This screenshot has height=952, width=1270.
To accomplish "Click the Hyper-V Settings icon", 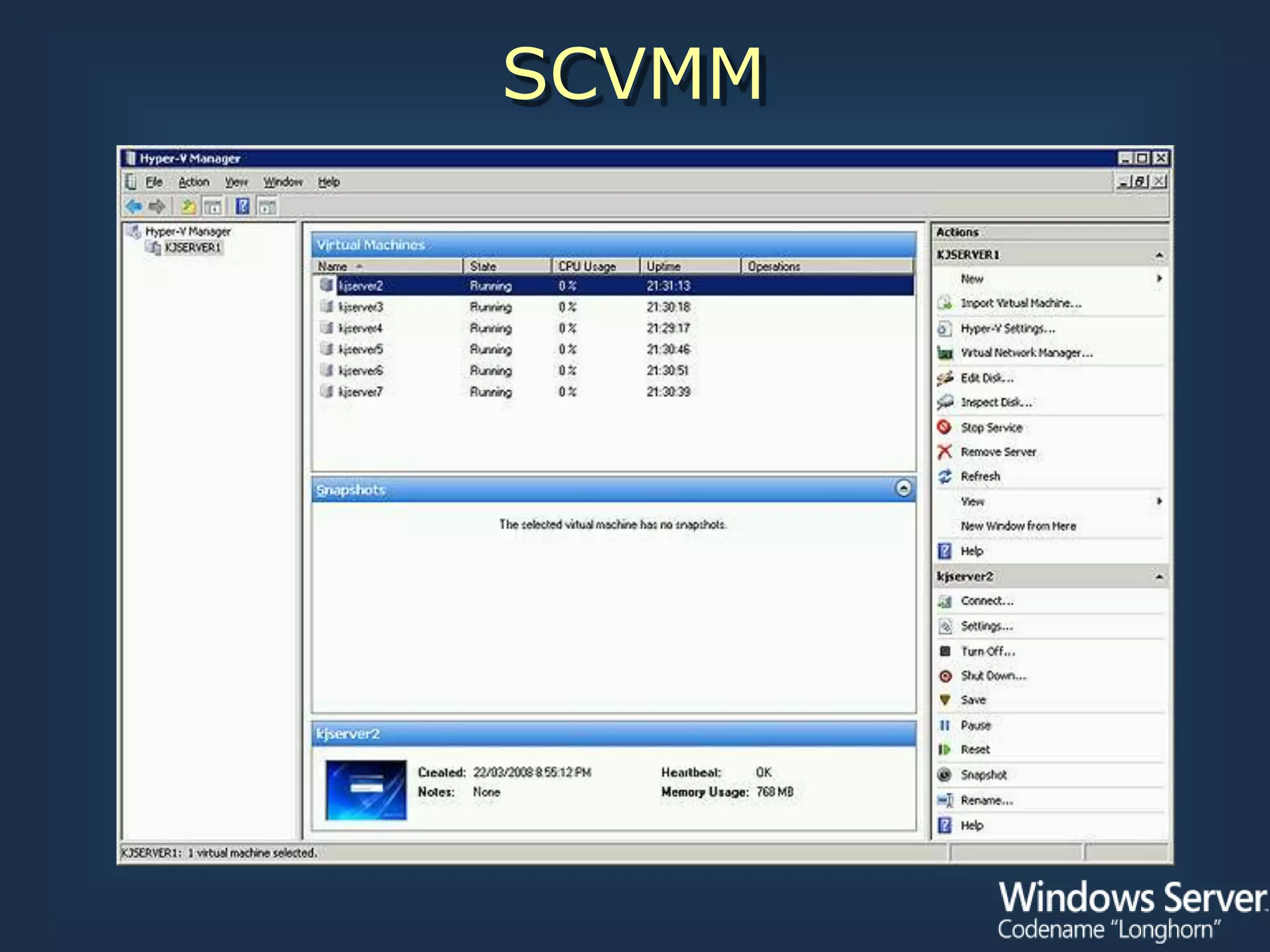I will click(945, 328).
